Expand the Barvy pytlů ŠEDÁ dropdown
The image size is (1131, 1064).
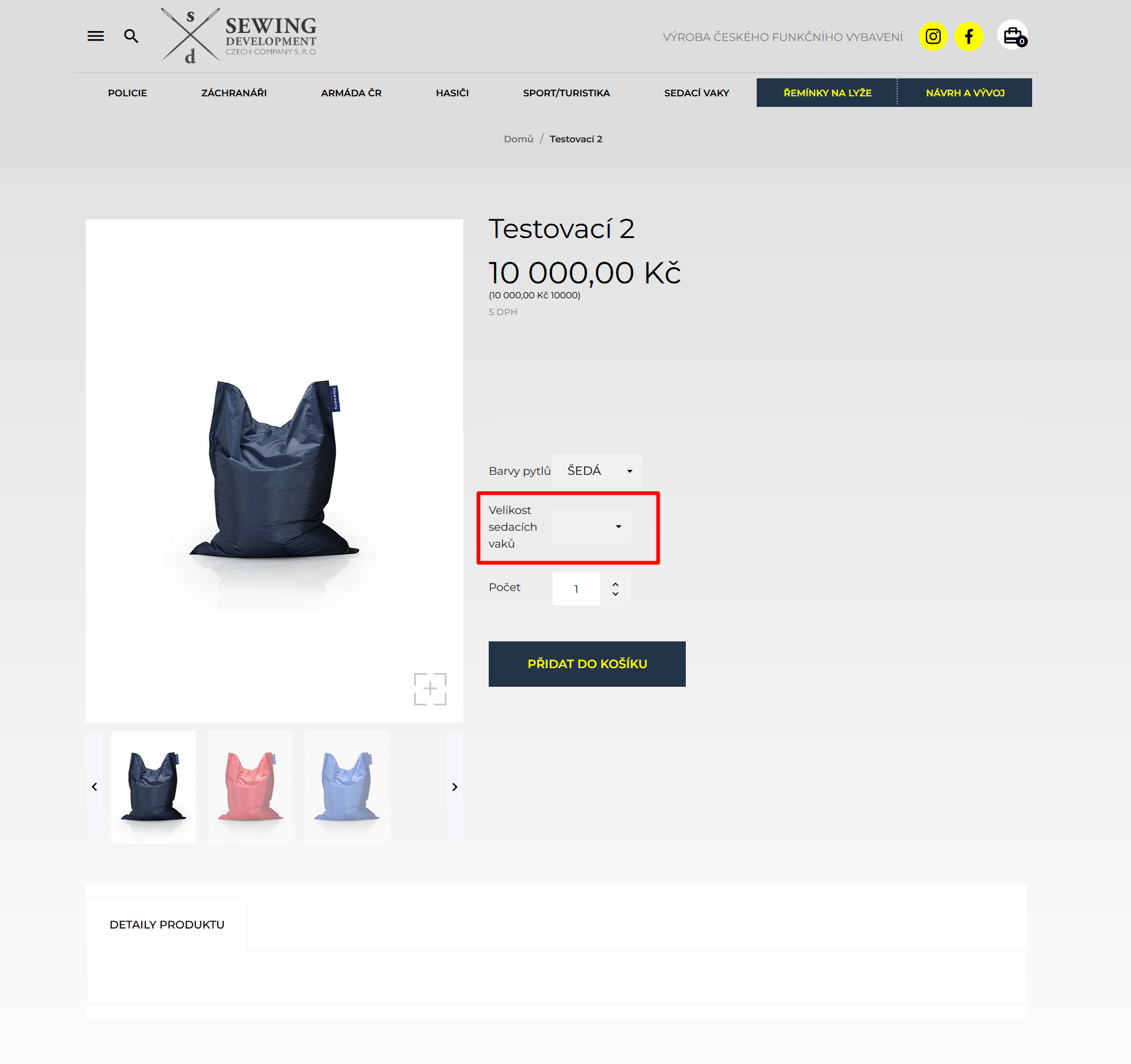(598, 470)
